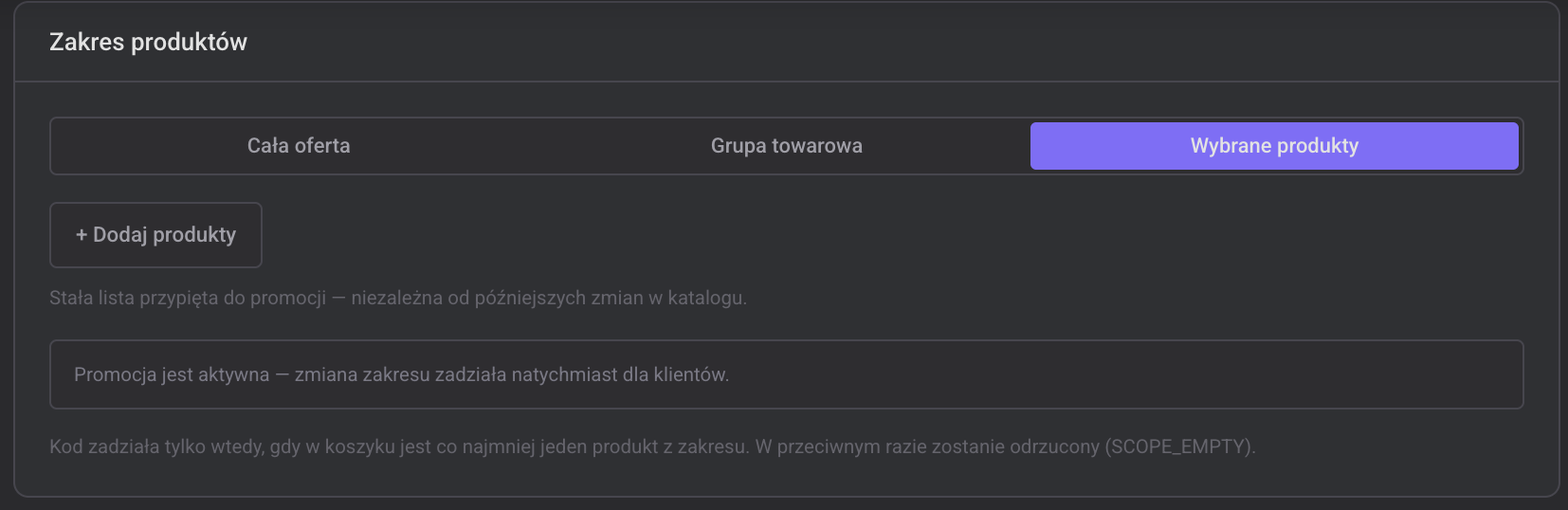Click the niezależna od późniejszych zmian w katalogu text
This screenshot has height=510, width=1568.
(549, 298)
